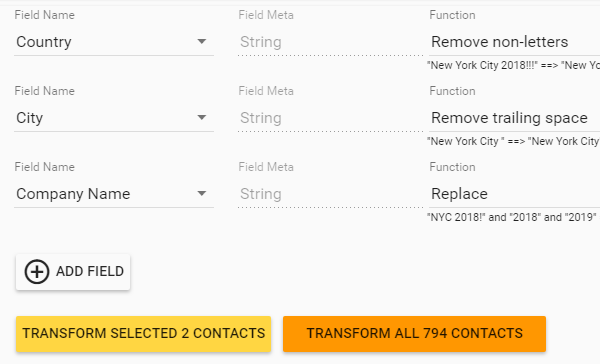Click Transform All 794 Contacts button
The image size is (600, 364).
pos(414,334)
